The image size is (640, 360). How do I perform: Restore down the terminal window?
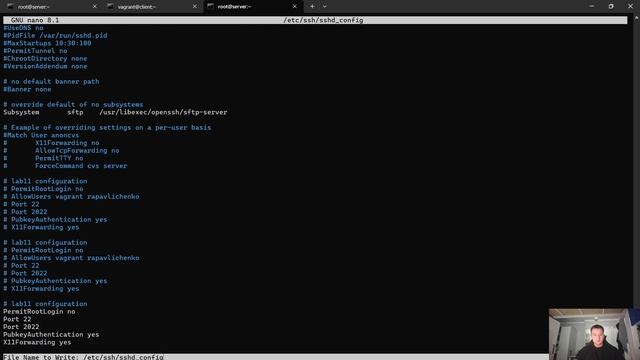click(611, 7)
